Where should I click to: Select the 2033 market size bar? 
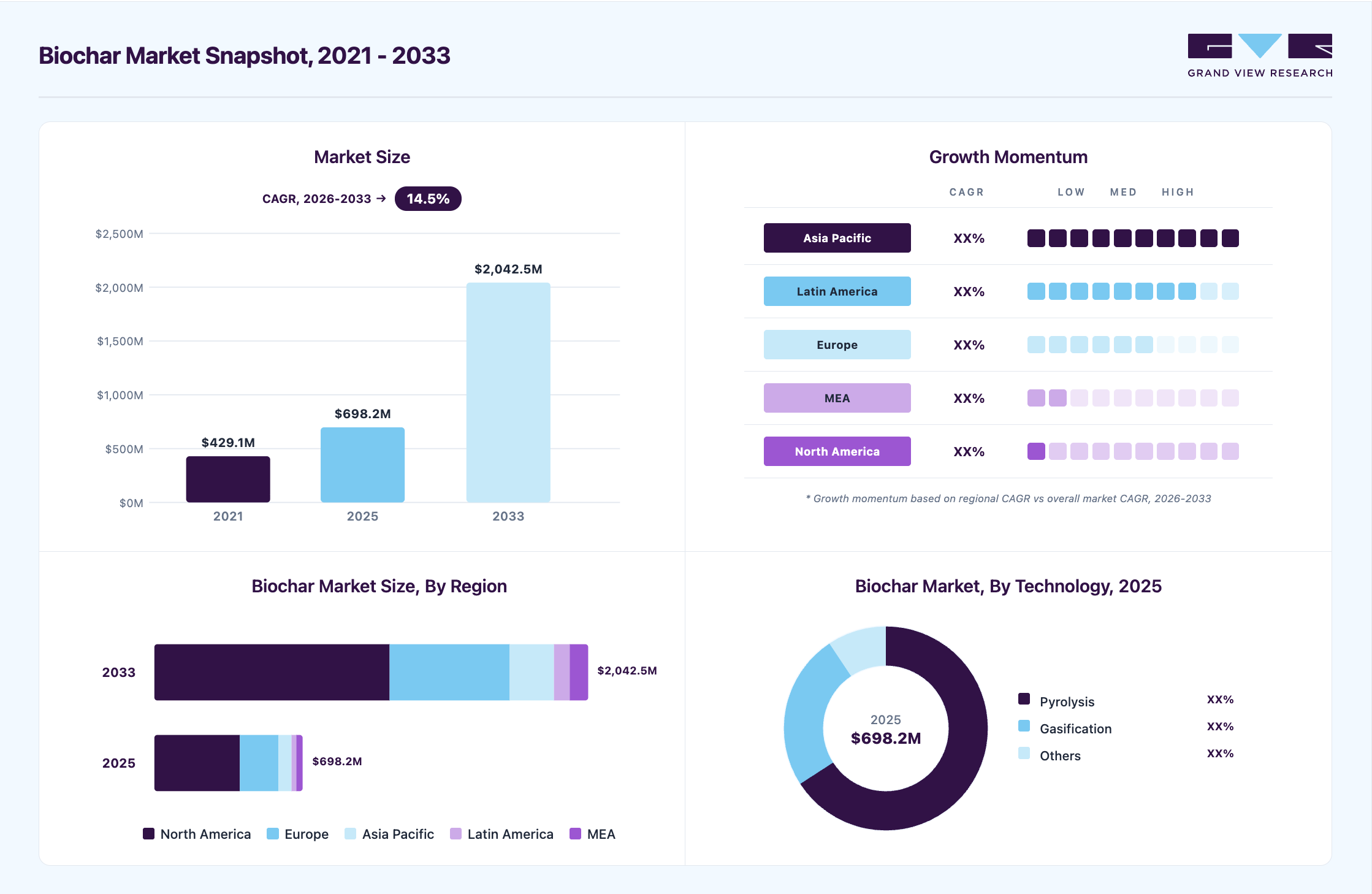[508, 392]
